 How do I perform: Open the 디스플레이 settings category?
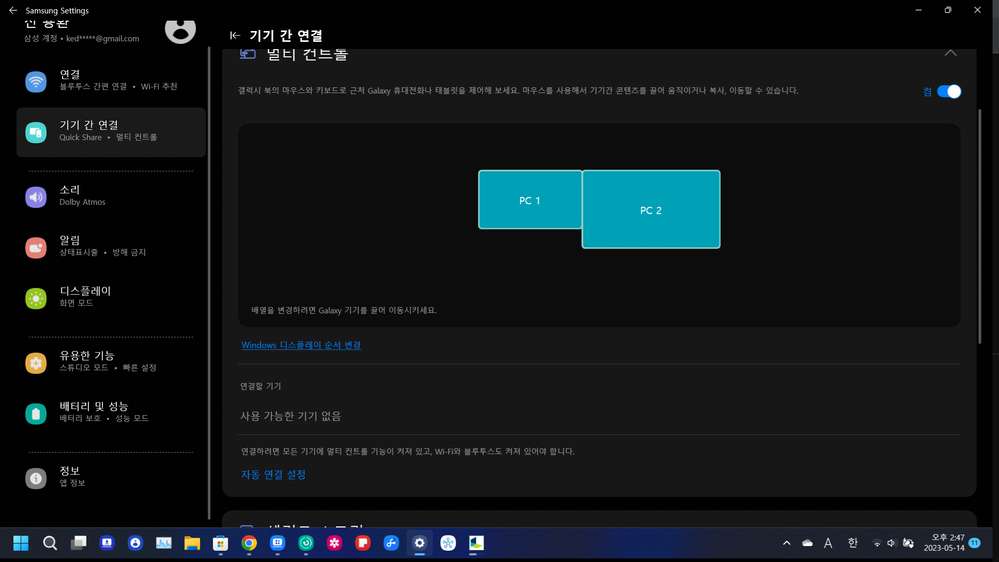tap(111, 298)
